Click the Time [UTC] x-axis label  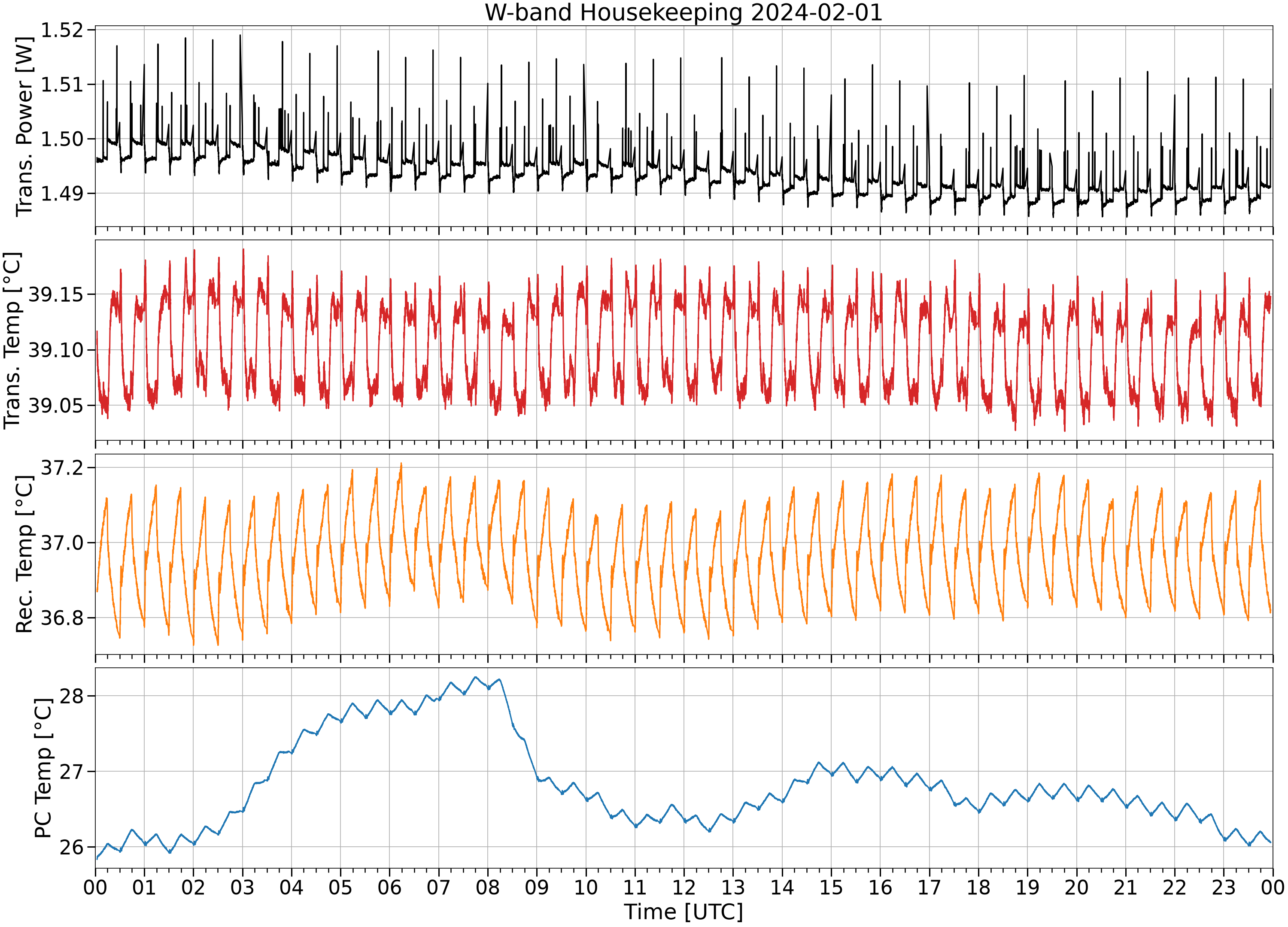[x=683, y=912]
